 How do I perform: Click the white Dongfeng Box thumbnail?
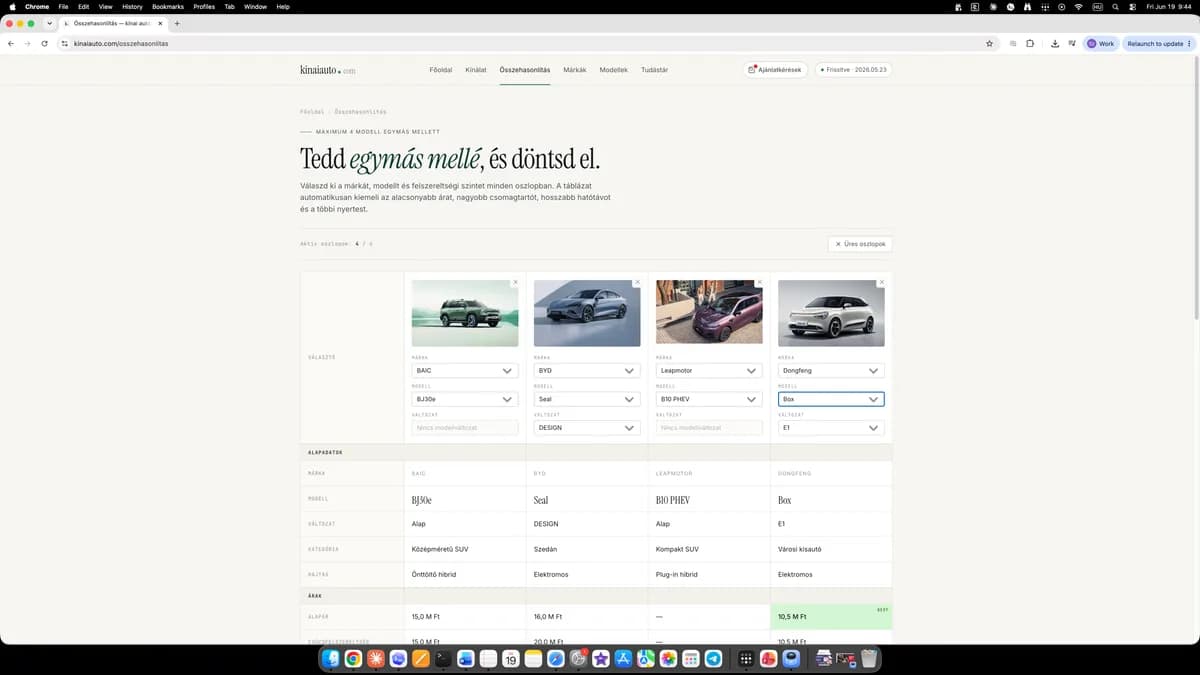[831, 313]
